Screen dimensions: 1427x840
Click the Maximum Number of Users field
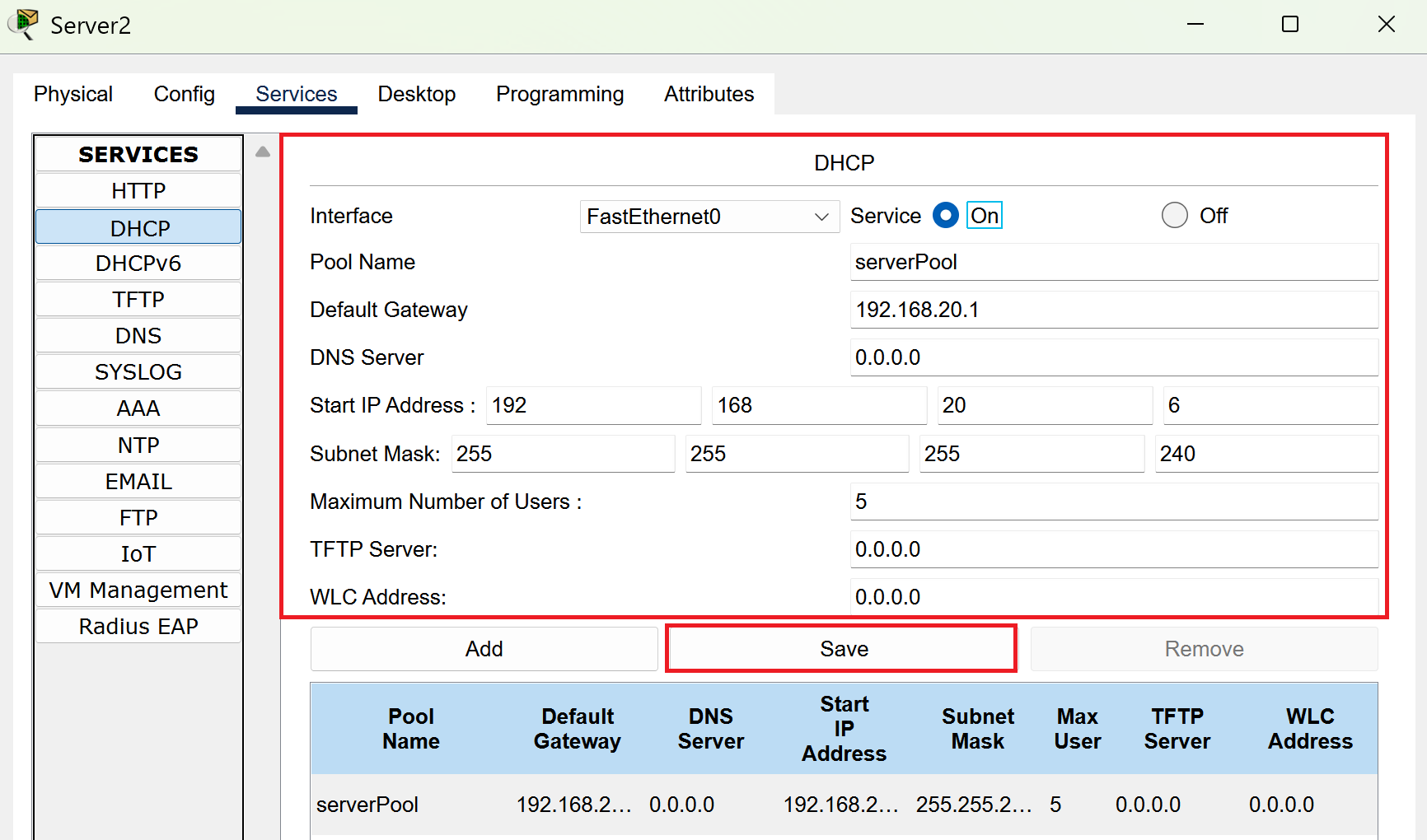pos(1114,502)
